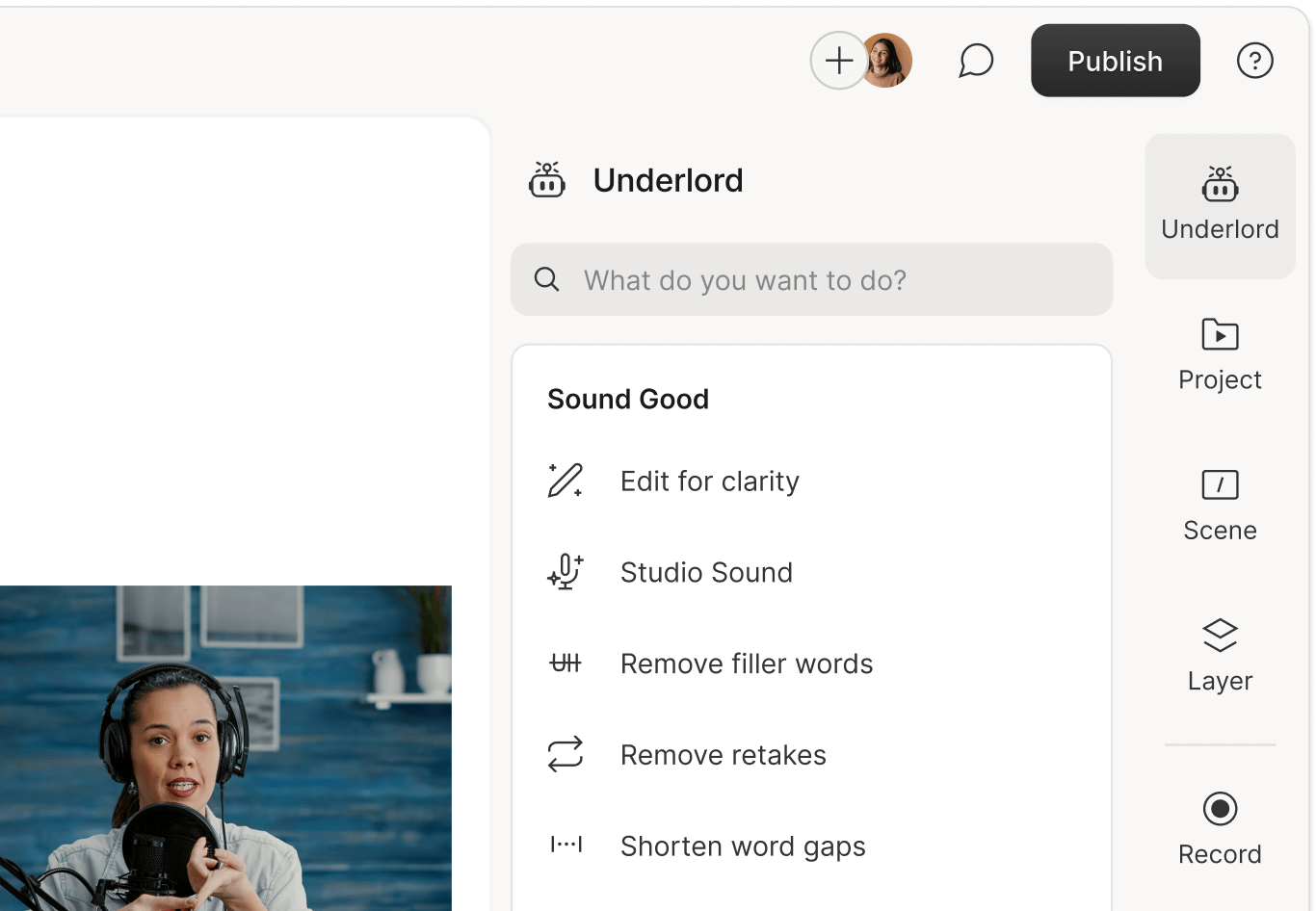Click Shorten word gaps
The width and height of the screenshot is (1316, 911).
point(742,846)
